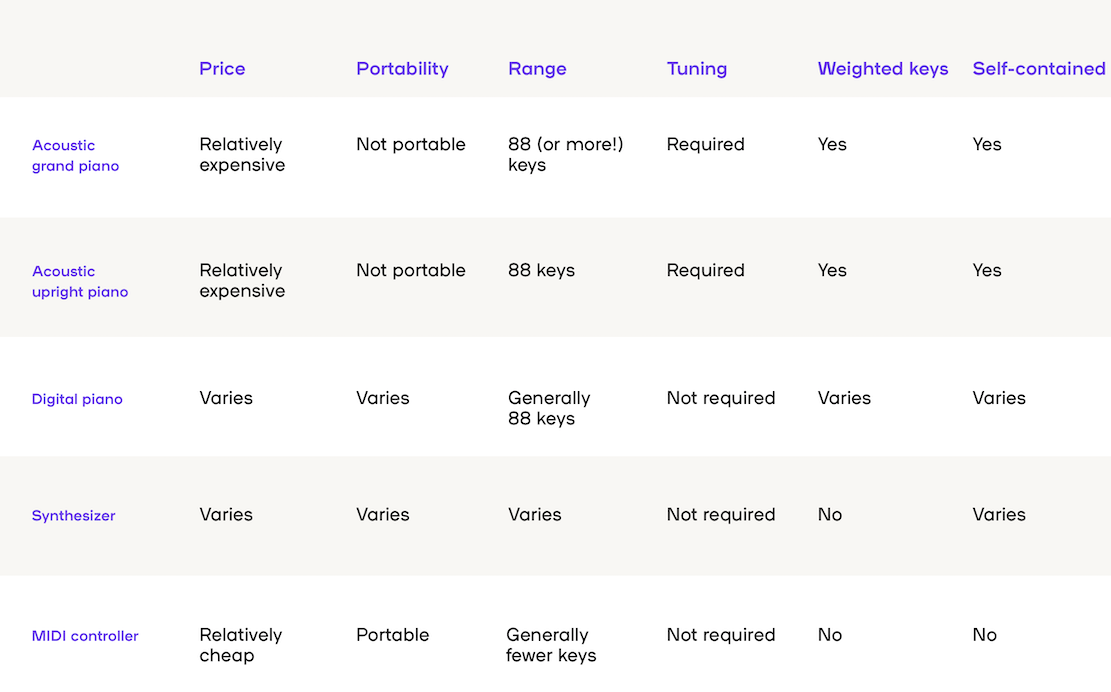
Task: Click 'Generally 88 keys' in Digital piano row
Action: [549, 408]
